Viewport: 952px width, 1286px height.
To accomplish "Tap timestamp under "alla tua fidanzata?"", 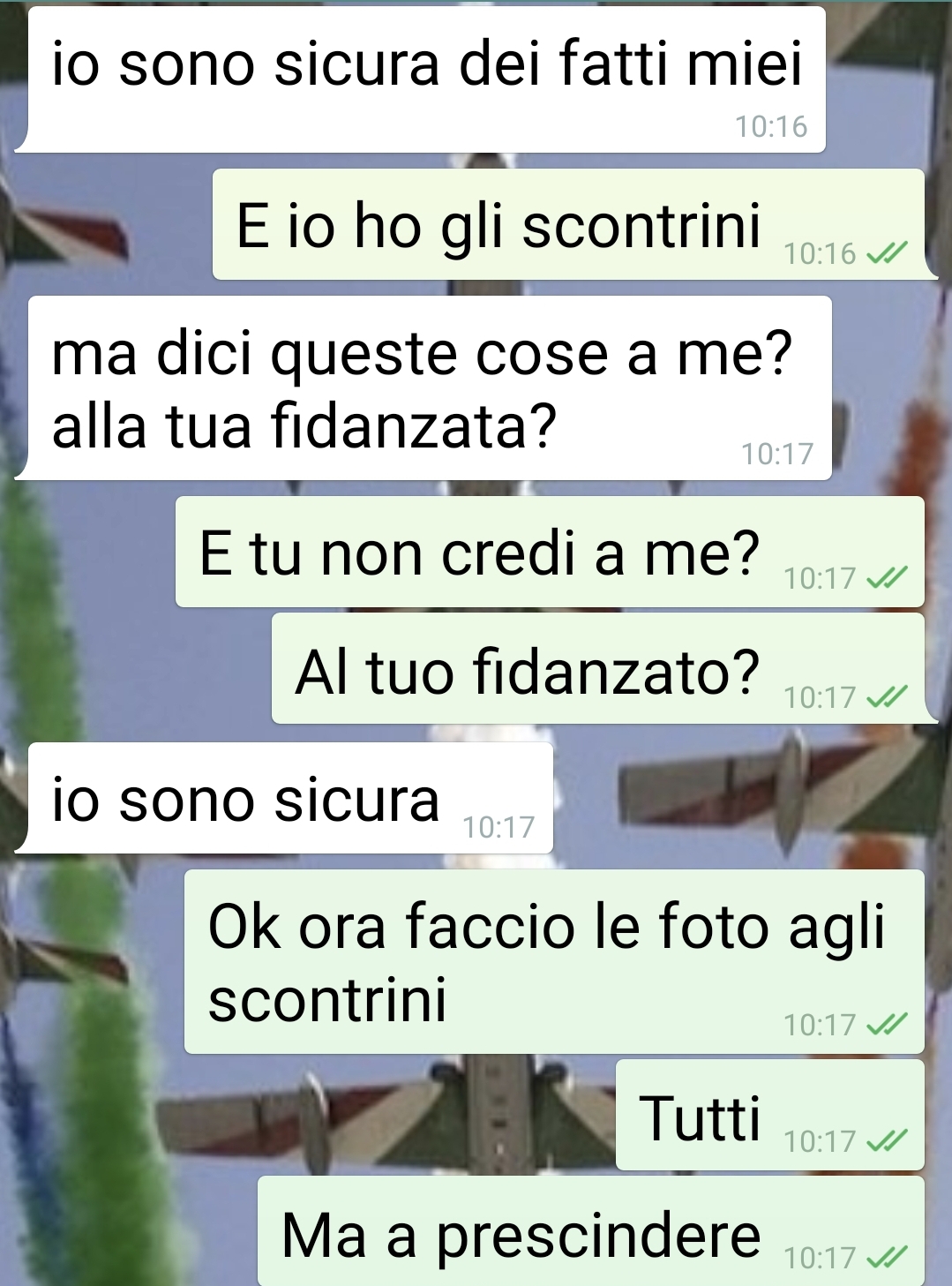I will click(776, 454).
